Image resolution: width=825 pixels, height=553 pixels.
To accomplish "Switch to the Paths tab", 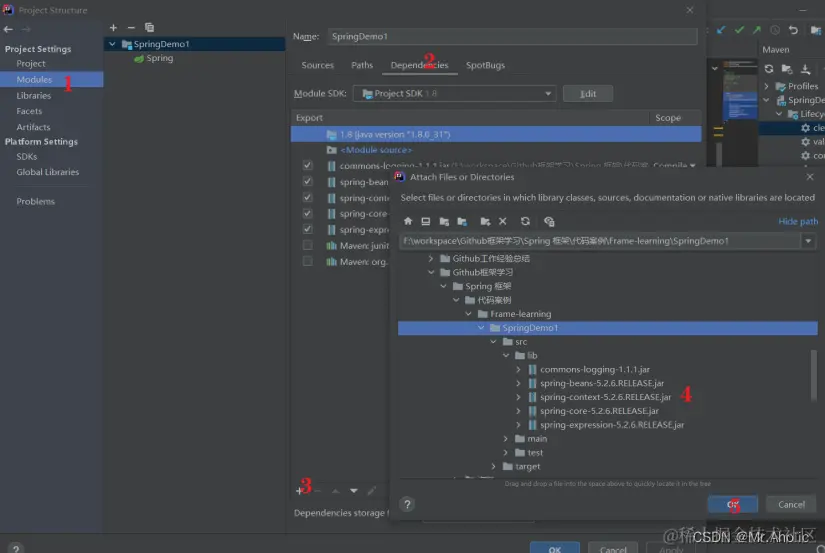I will (362, 65).
